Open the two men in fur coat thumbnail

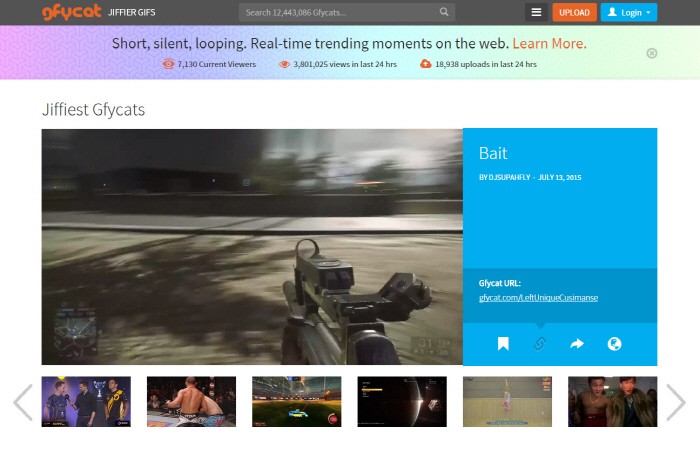point(612,402)
